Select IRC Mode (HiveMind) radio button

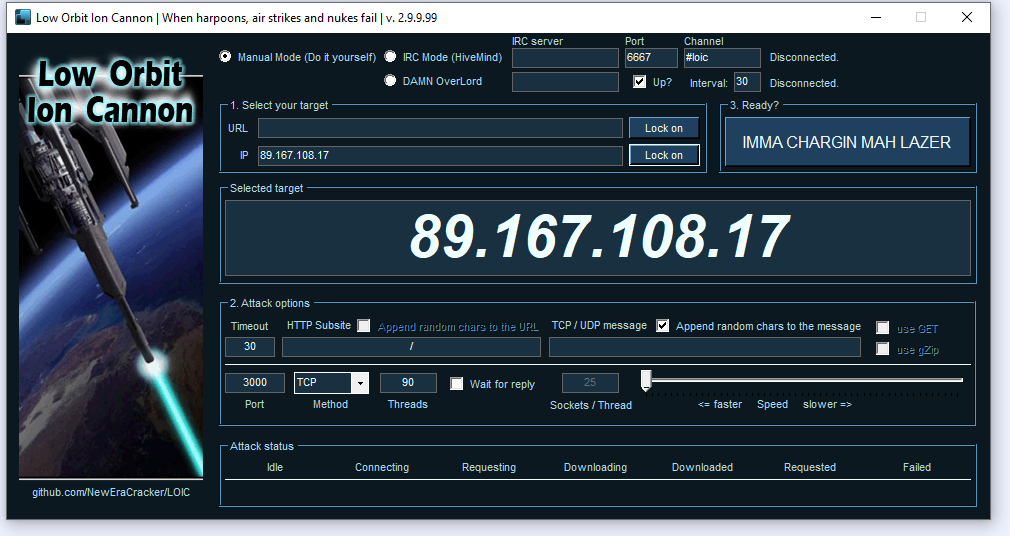(x=391, y=57)
